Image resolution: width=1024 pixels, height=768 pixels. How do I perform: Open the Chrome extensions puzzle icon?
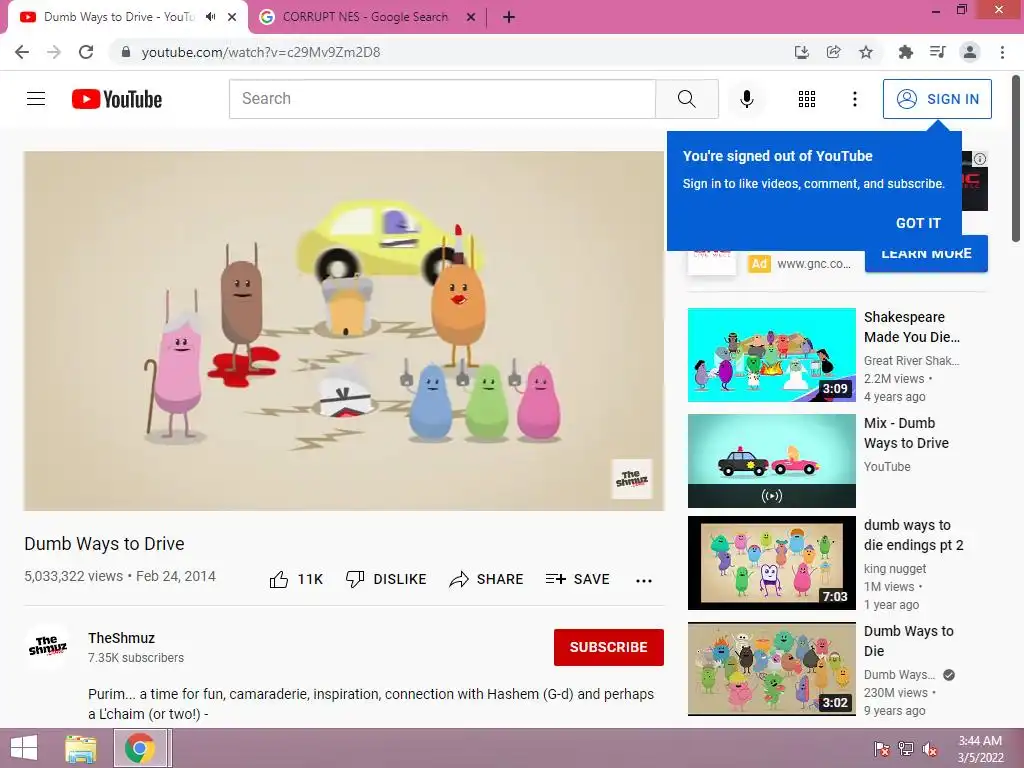pyautogui.click(x=905, y=52)
